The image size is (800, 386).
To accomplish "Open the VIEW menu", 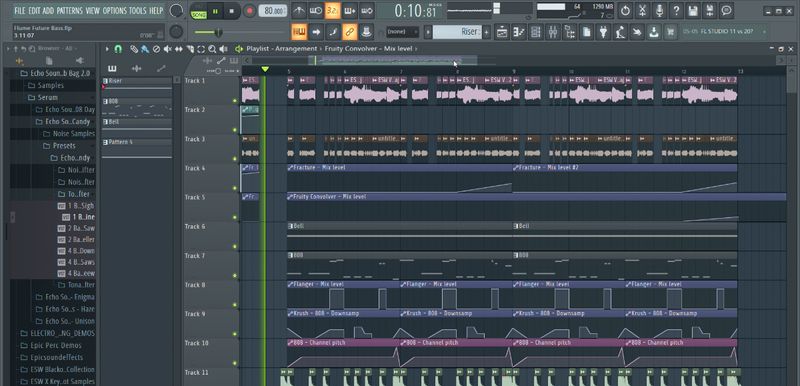I will 92,10.
